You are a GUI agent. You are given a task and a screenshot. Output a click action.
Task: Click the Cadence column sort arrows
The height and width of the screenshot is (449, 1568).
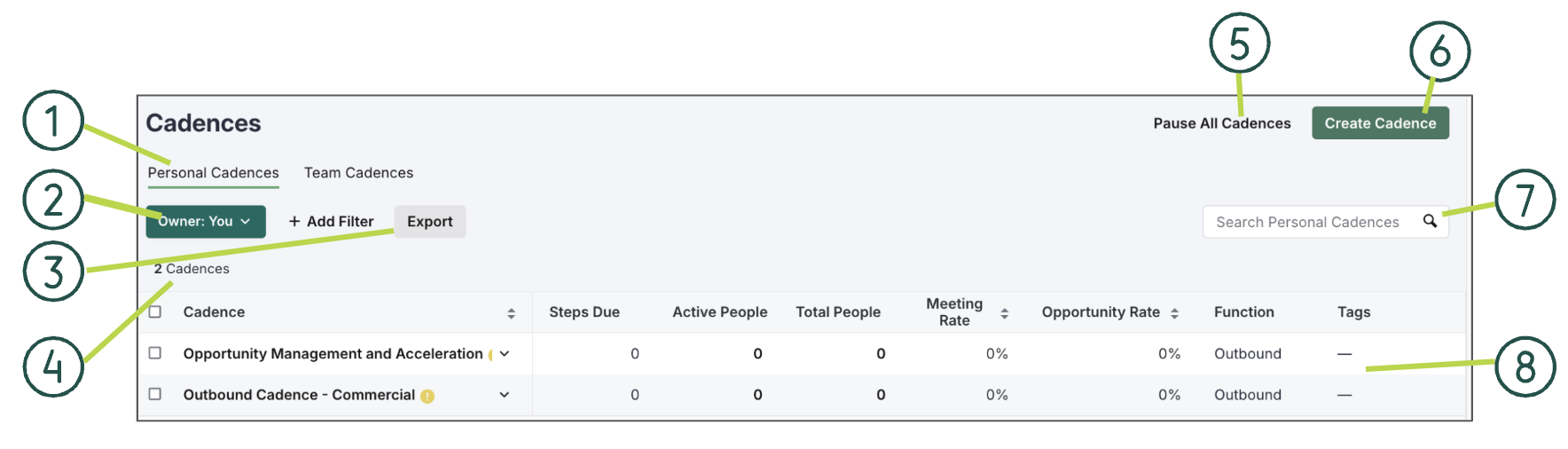(511, 313)
